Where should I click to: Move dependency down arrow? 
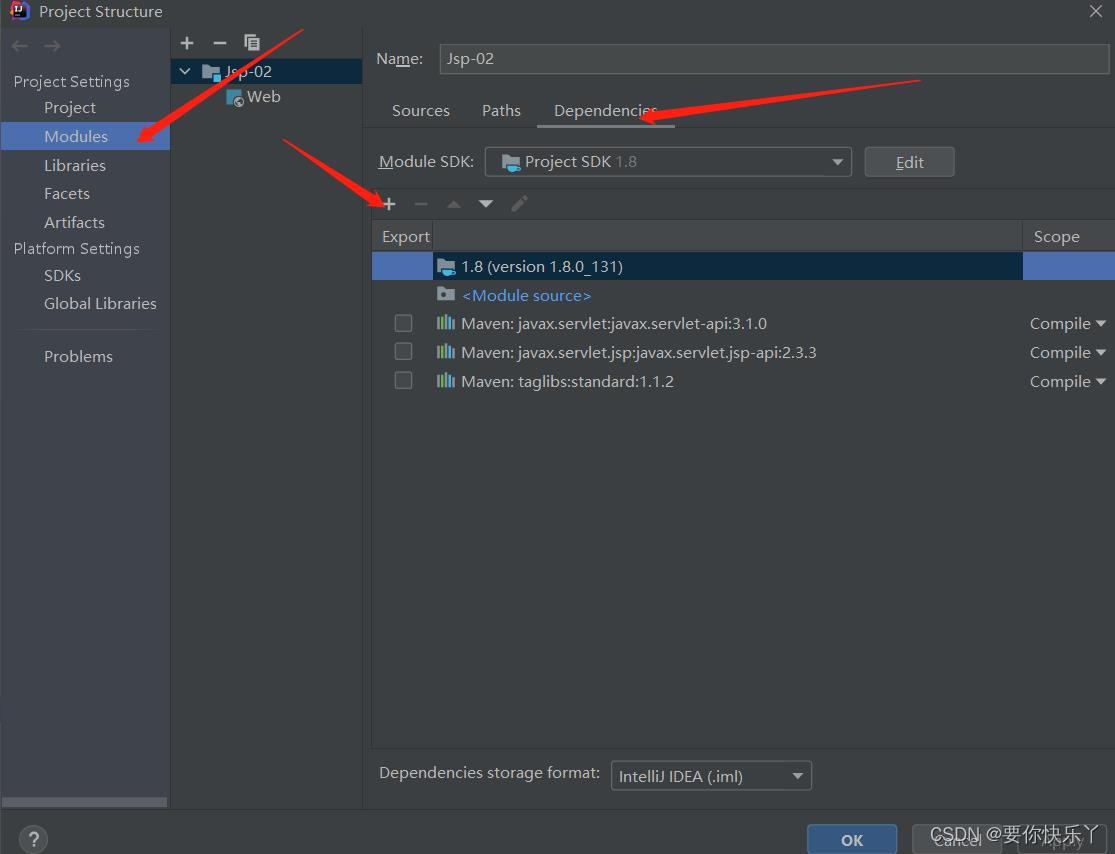point(486,205)
